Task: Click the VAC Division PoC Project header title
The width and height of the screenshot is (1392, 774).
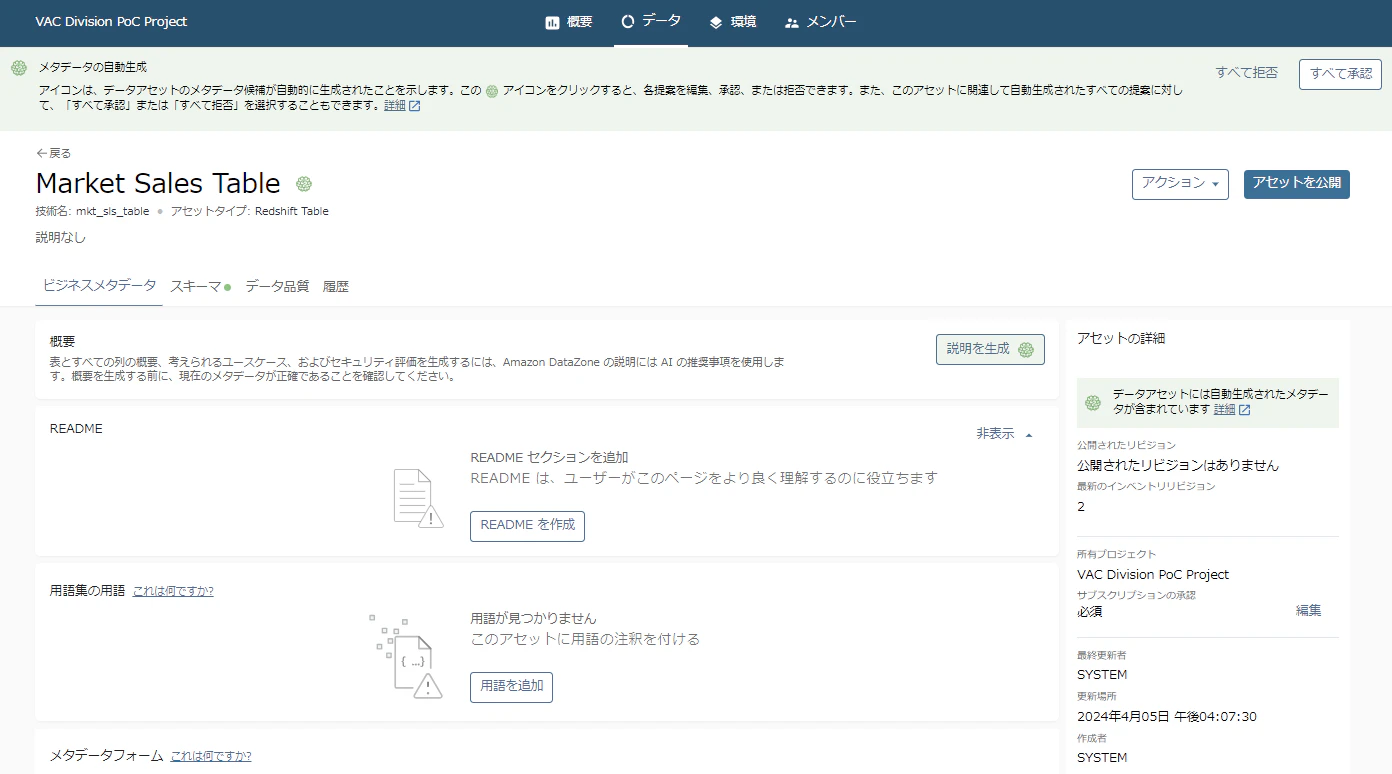Action: click(x=111, y=22)
